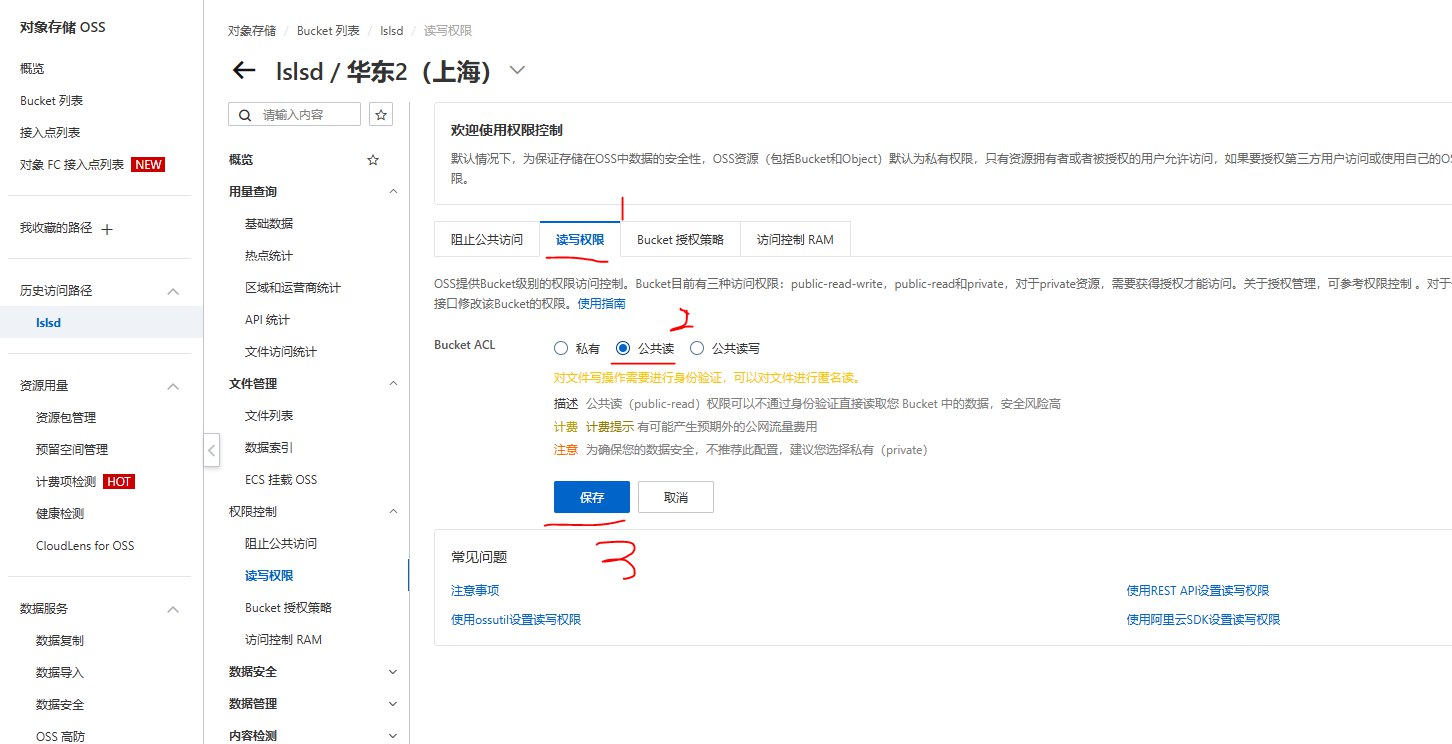Open 使用REST API设置读写权限 link
Image resolution: width=1452 pixels, height=744 pixels.
[1198, 591]
